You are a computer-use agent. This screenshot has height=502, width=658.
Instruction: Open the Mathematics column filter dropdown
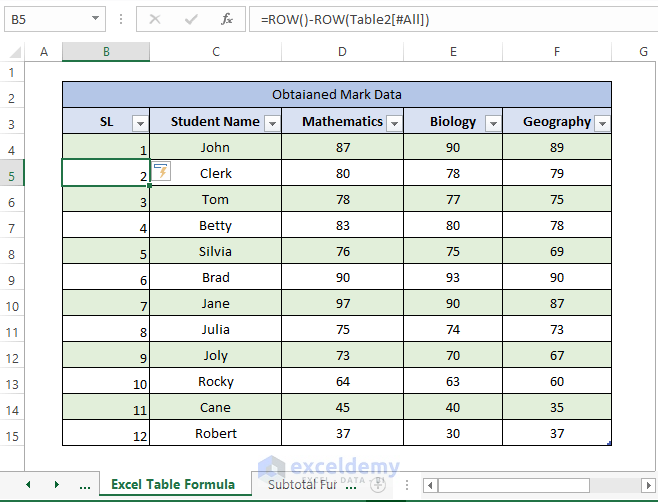point(394,123)
